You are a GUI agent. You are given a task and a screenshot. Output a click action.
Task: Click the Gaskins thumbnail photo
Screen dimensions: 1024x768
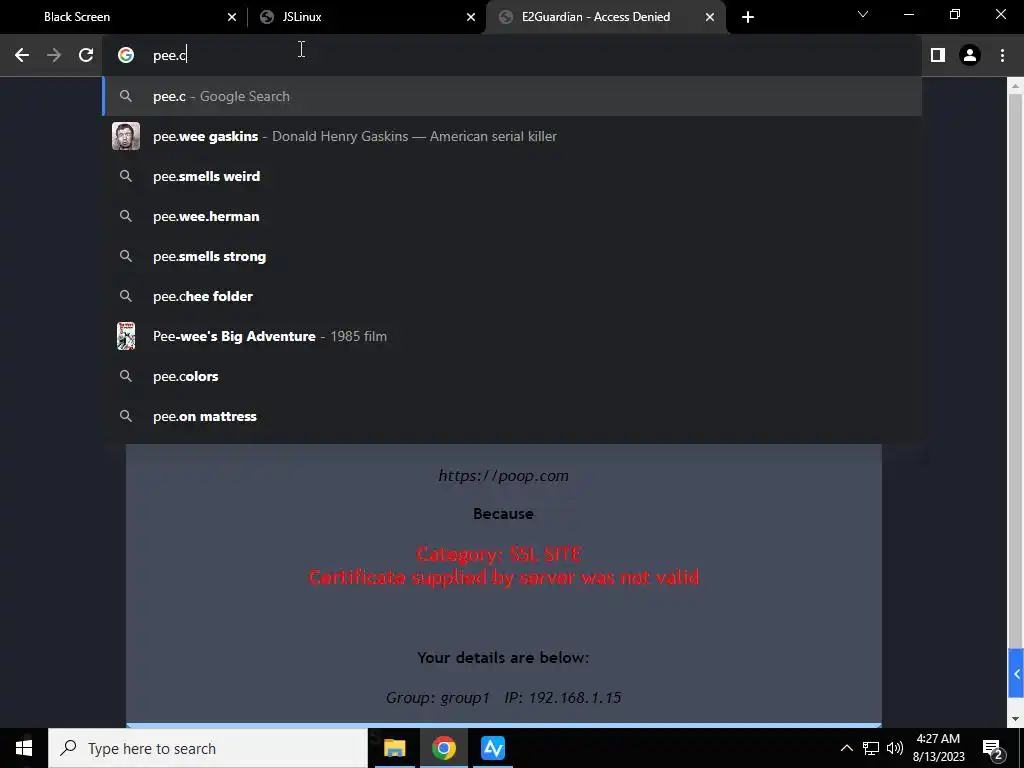(126, 136)
